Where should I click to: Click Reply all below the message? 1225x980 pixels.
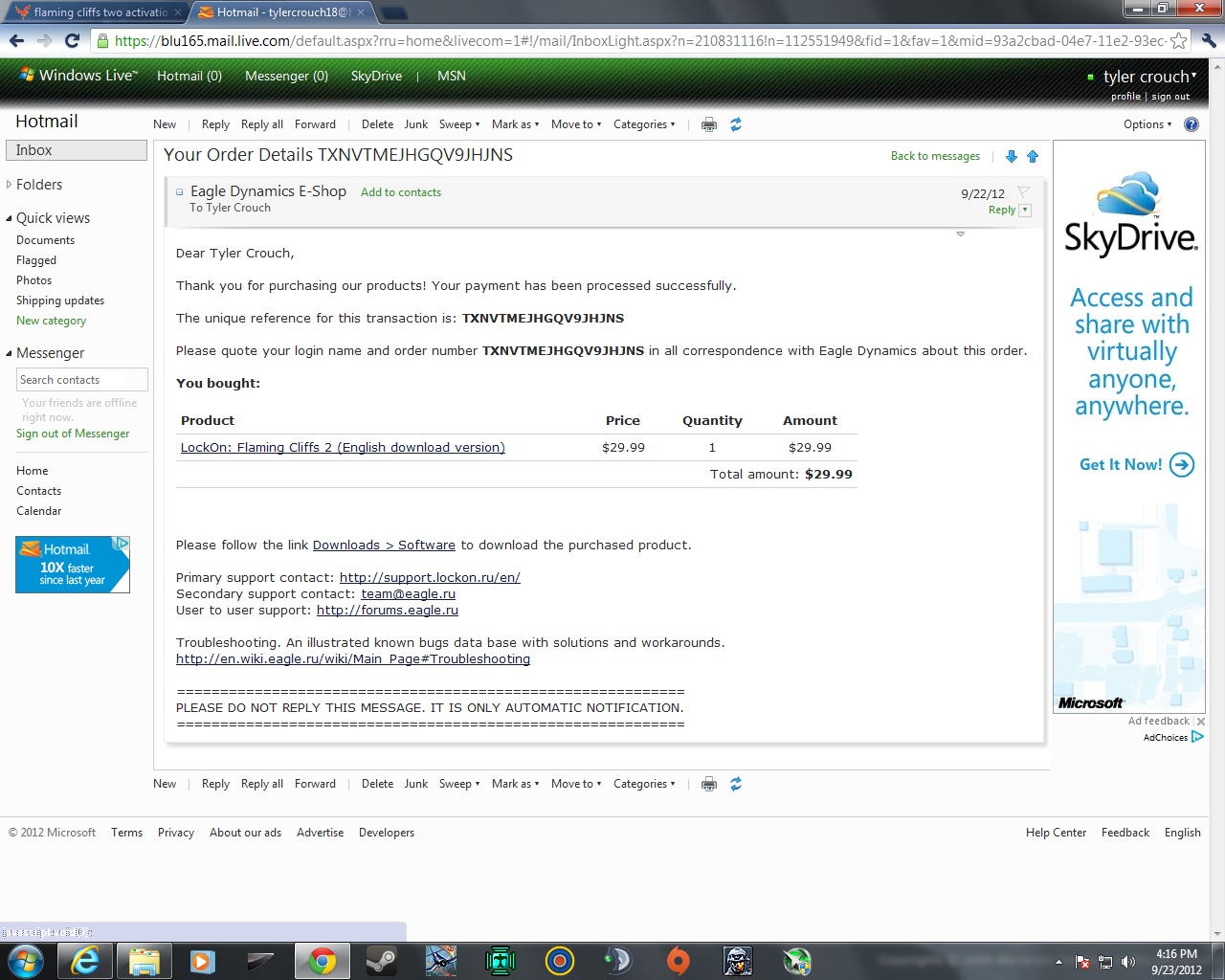[x=262, y=784]
